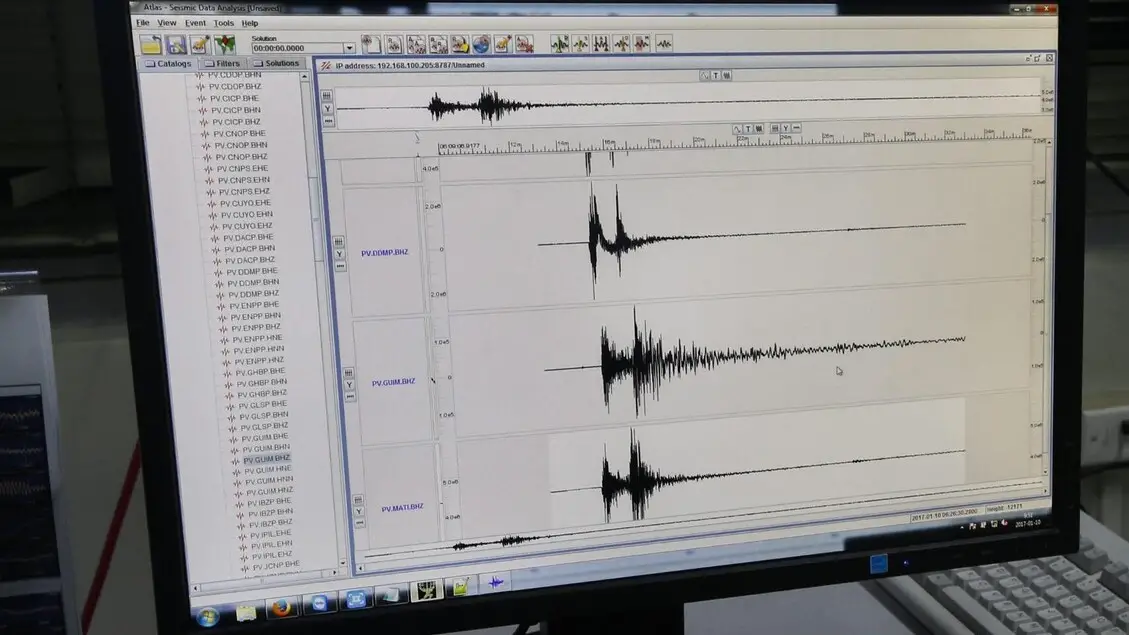Open the Windows Start menu
Screen dimensions: 1129x635
pos(208,616)
